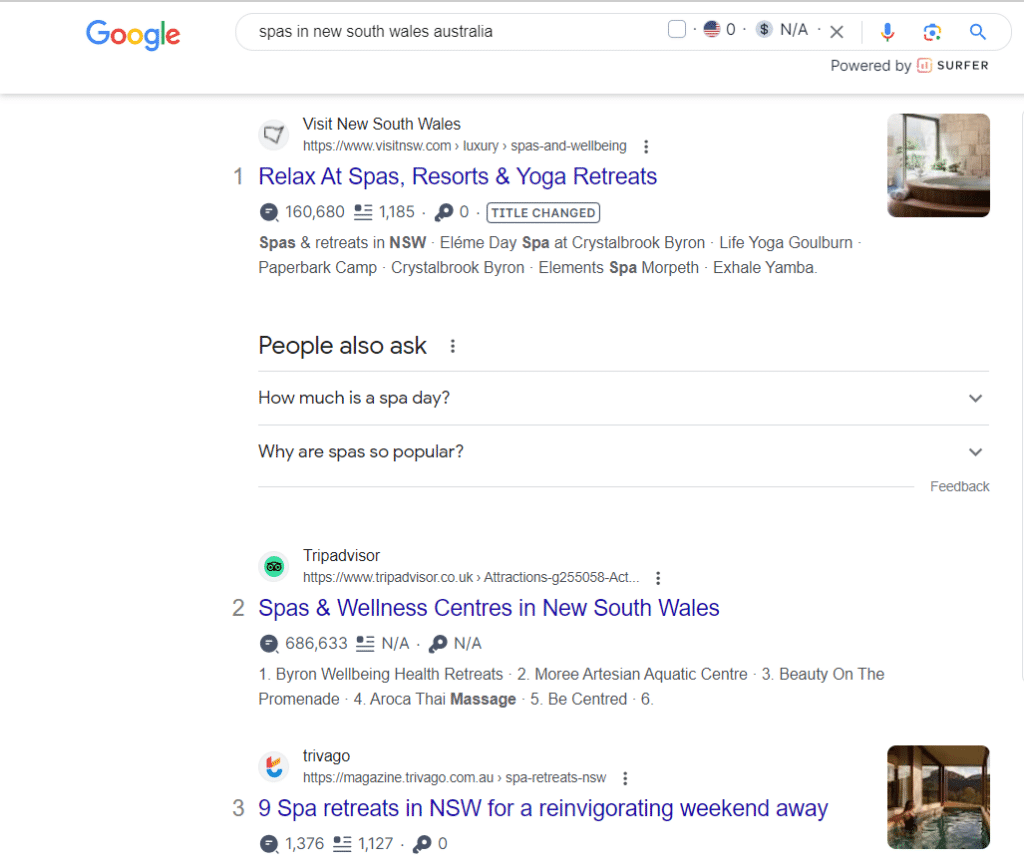Open more options for visitnsw.com result

pos(646,146)
